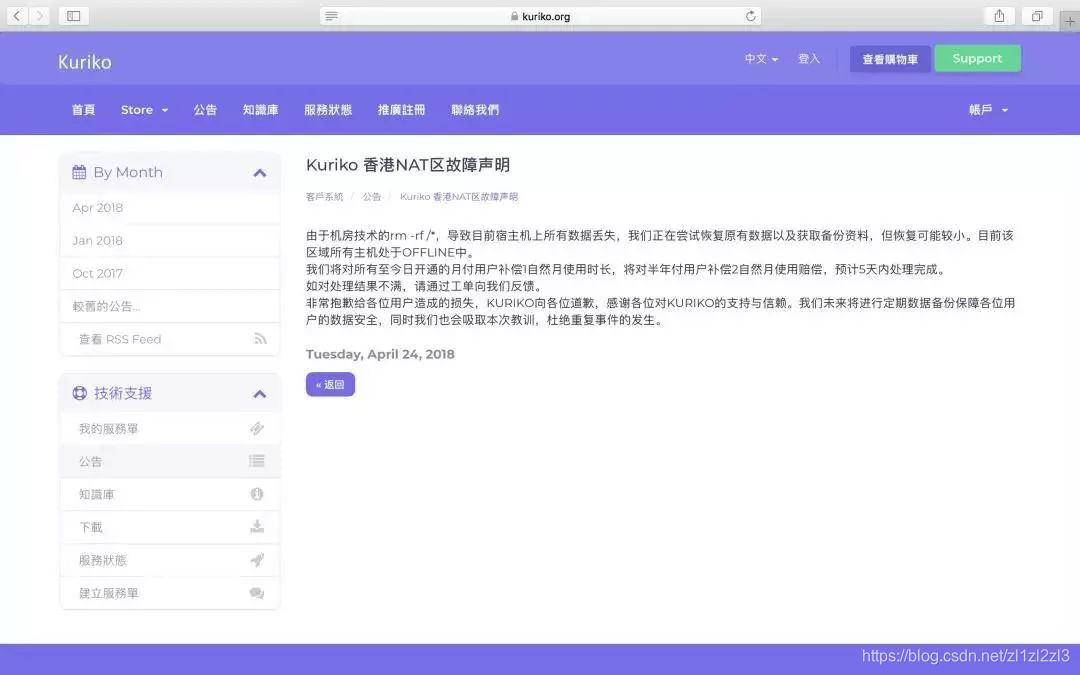Open the 帳戶 account dropdown
The width and height of the screenshot is (1080, 675).
coord(988,110)
